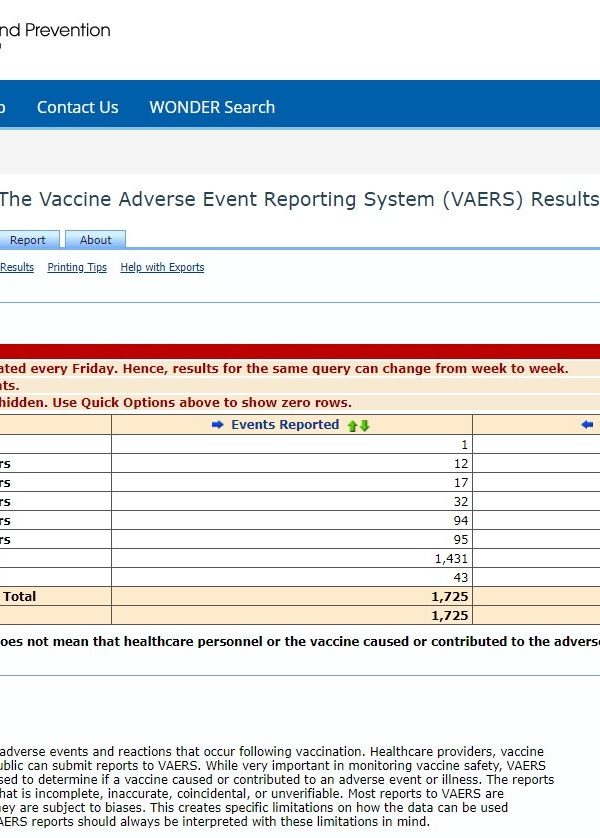The height and width of the screenshot is (838, 600).
Task: Click the VAERS Results page heading
Action: click(298, 199)
